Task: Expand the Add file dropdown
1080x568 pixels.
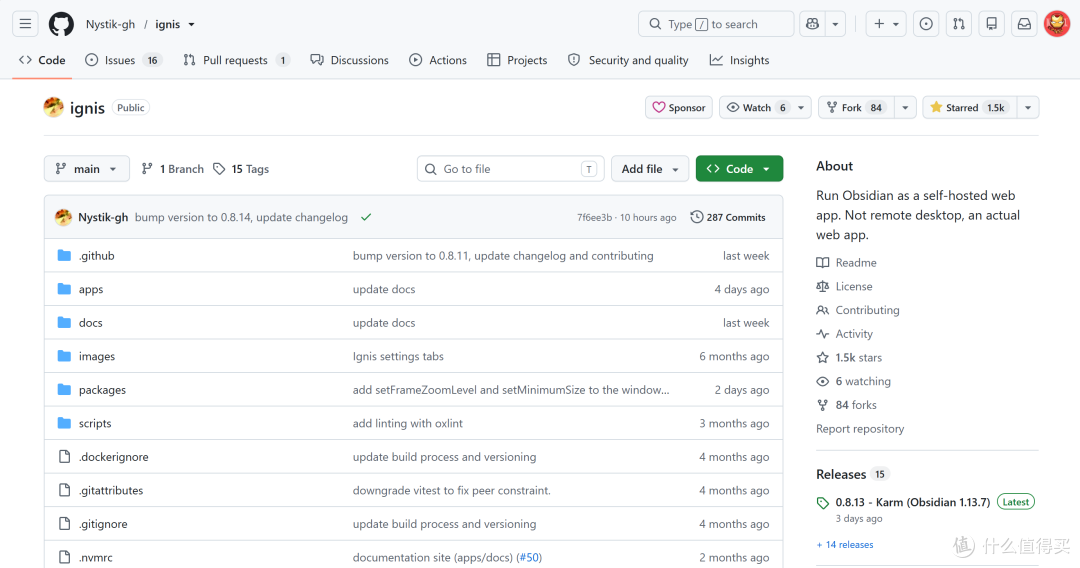Action: click(x=650, y=169)
